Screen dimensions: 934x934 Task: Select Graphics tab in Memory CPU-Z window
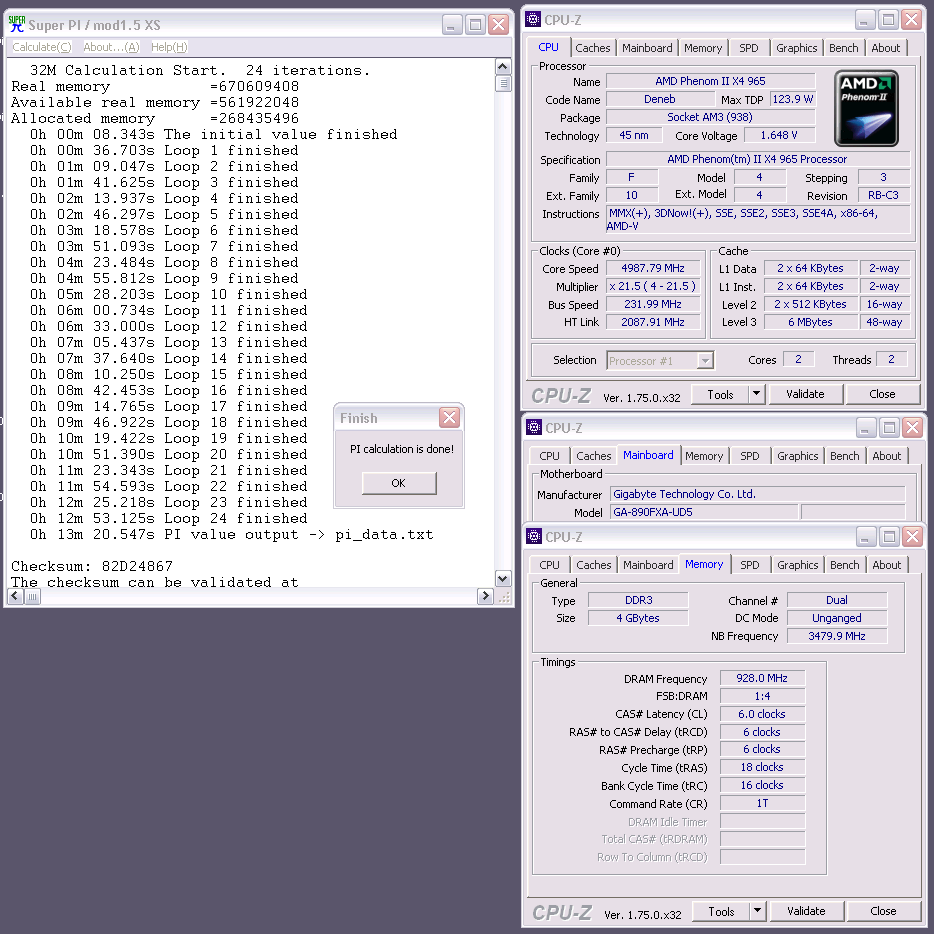[798, 565]
